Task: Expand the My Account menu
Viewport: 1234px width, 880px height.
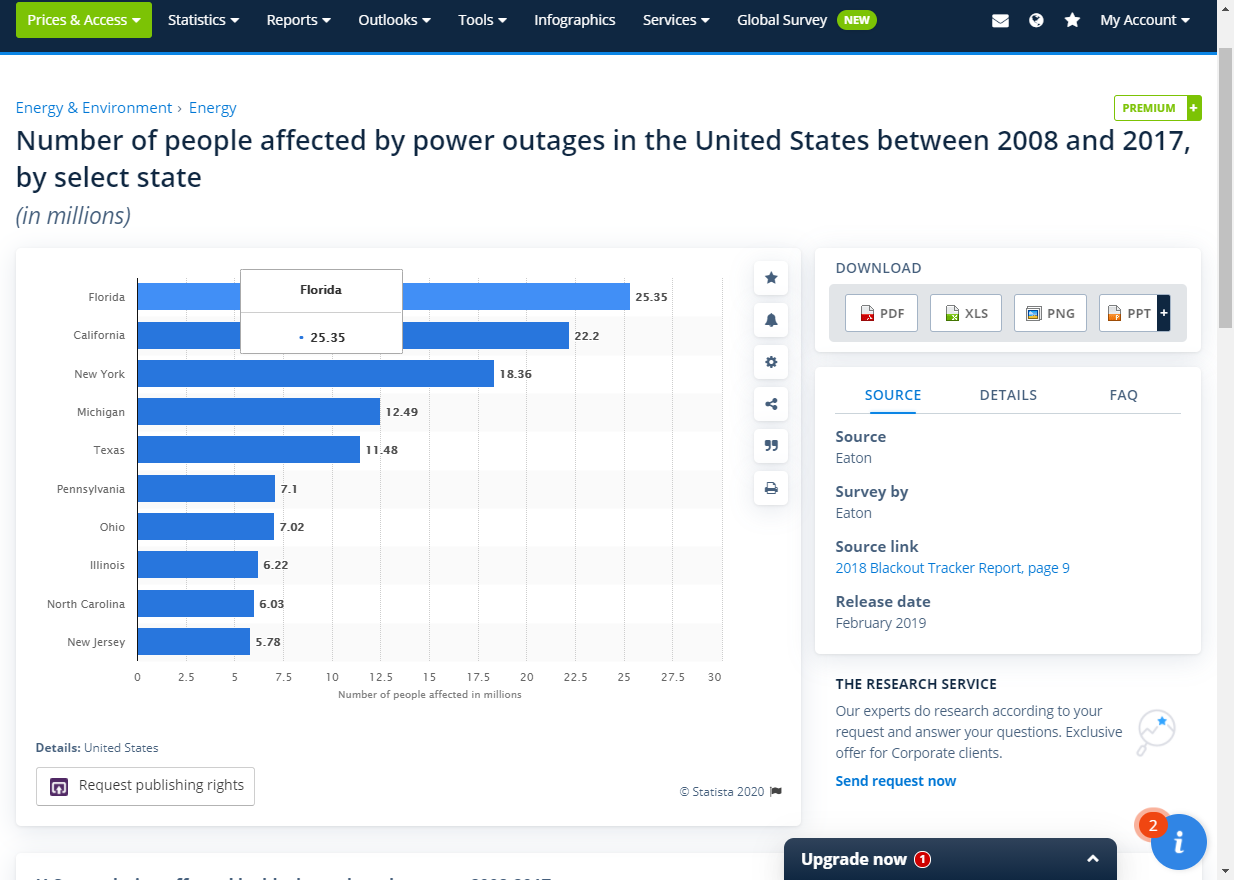Action: pos(1144,19)
